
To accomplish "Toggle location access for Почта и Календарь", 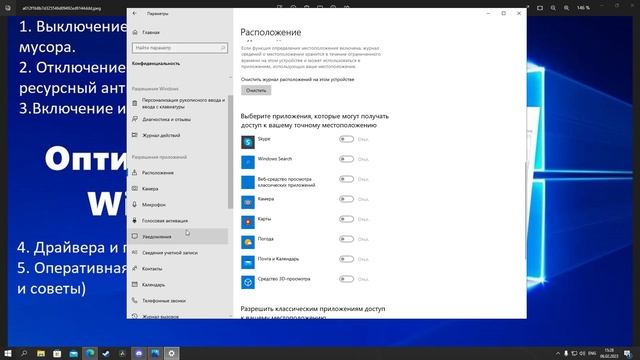I will (x=346, y=259).
